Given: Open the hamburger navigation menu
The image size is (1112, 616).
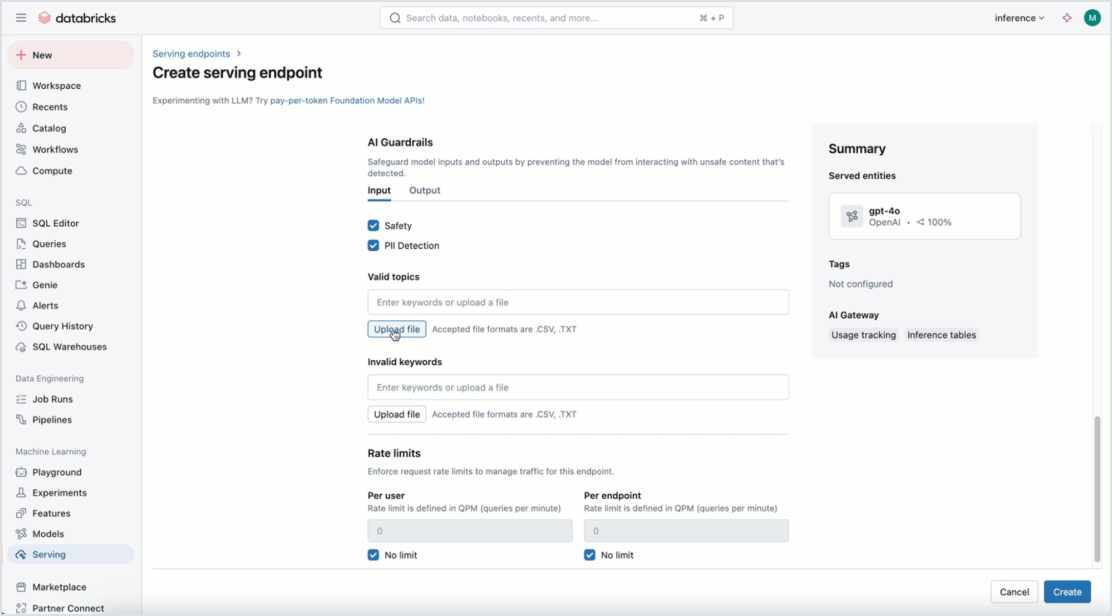Looking at the screenshot, I should point(21,18).
